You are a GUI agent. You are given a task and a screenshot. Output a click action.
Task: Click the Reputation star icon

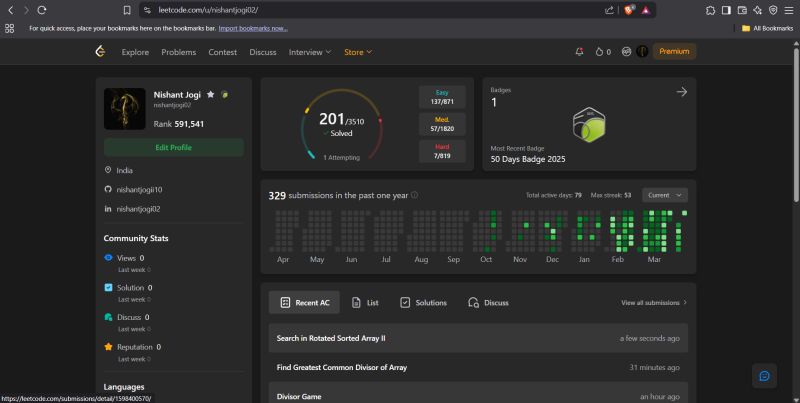[x=108, y=346]
